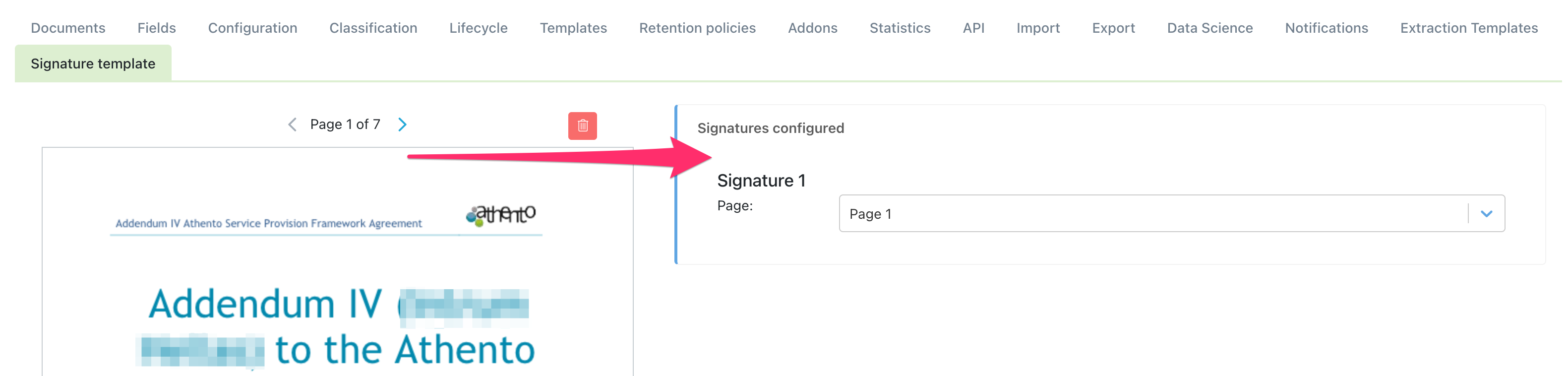
Task: Go to Extraction Templates
Action: [x=1467, y=27]
